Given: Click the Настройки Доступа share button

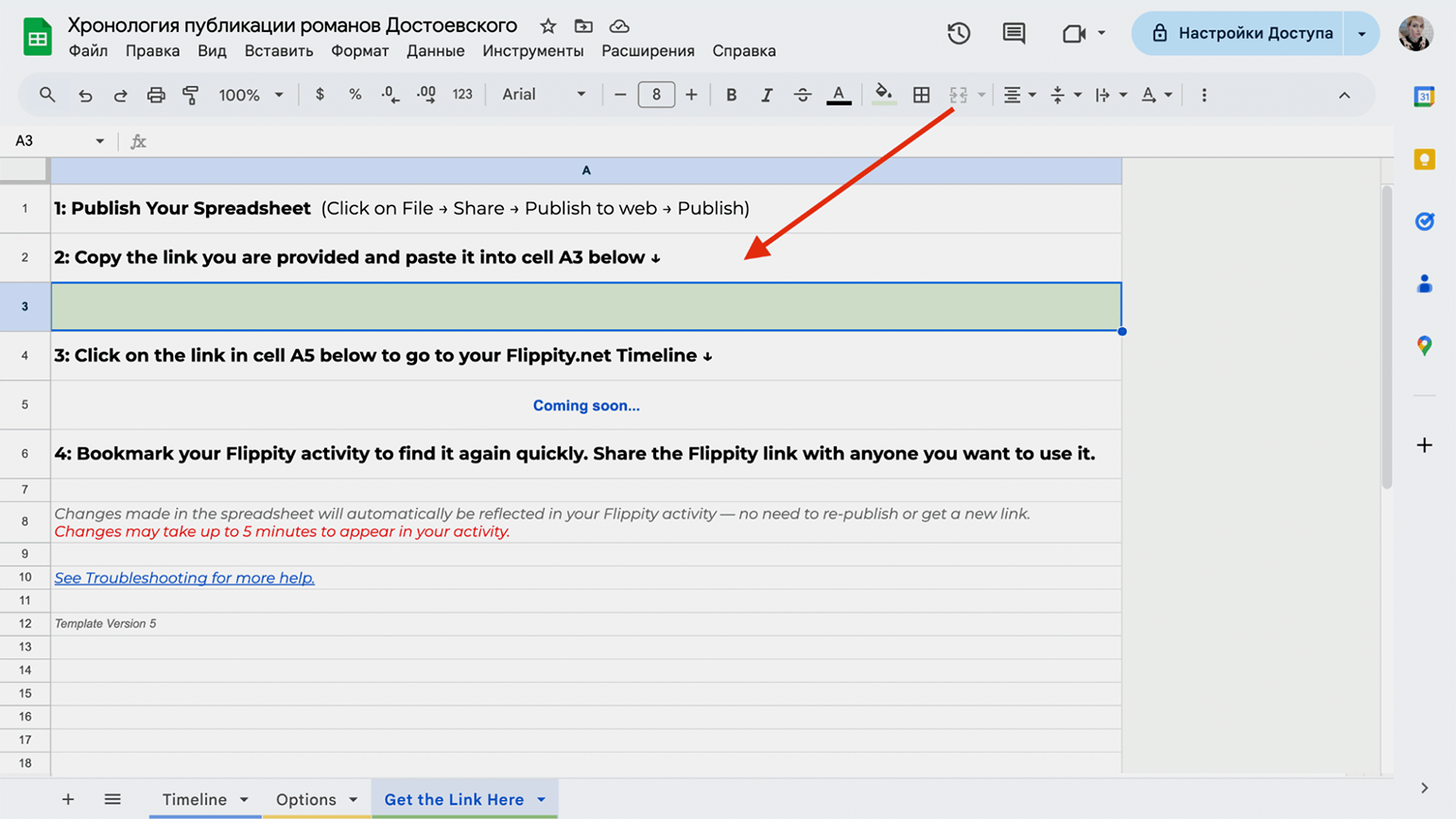Looking at the screenshot, I should click(x=1238, y=33).
